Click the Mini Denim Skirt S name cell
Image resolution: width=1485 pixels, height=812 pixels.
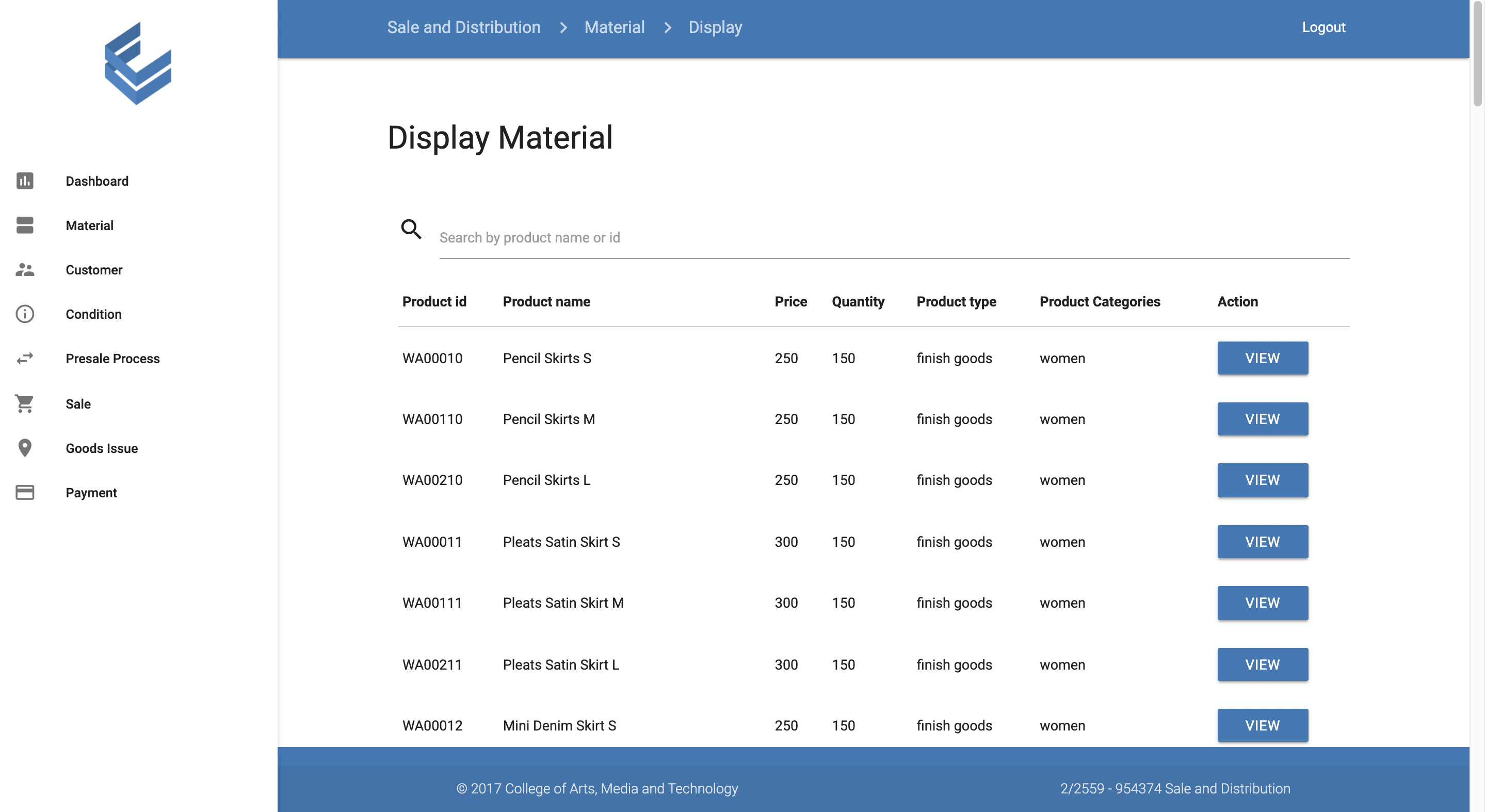click(x=559, y=725)
